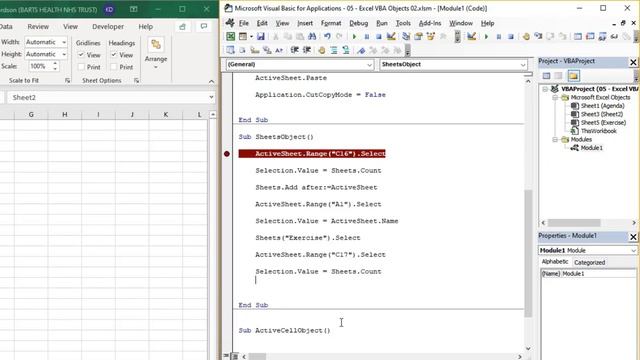The width and height of the screenshot is (640, 360).
Task: Click the Parameter Info icon on Edit toolbar
Action: coord(267,50)
